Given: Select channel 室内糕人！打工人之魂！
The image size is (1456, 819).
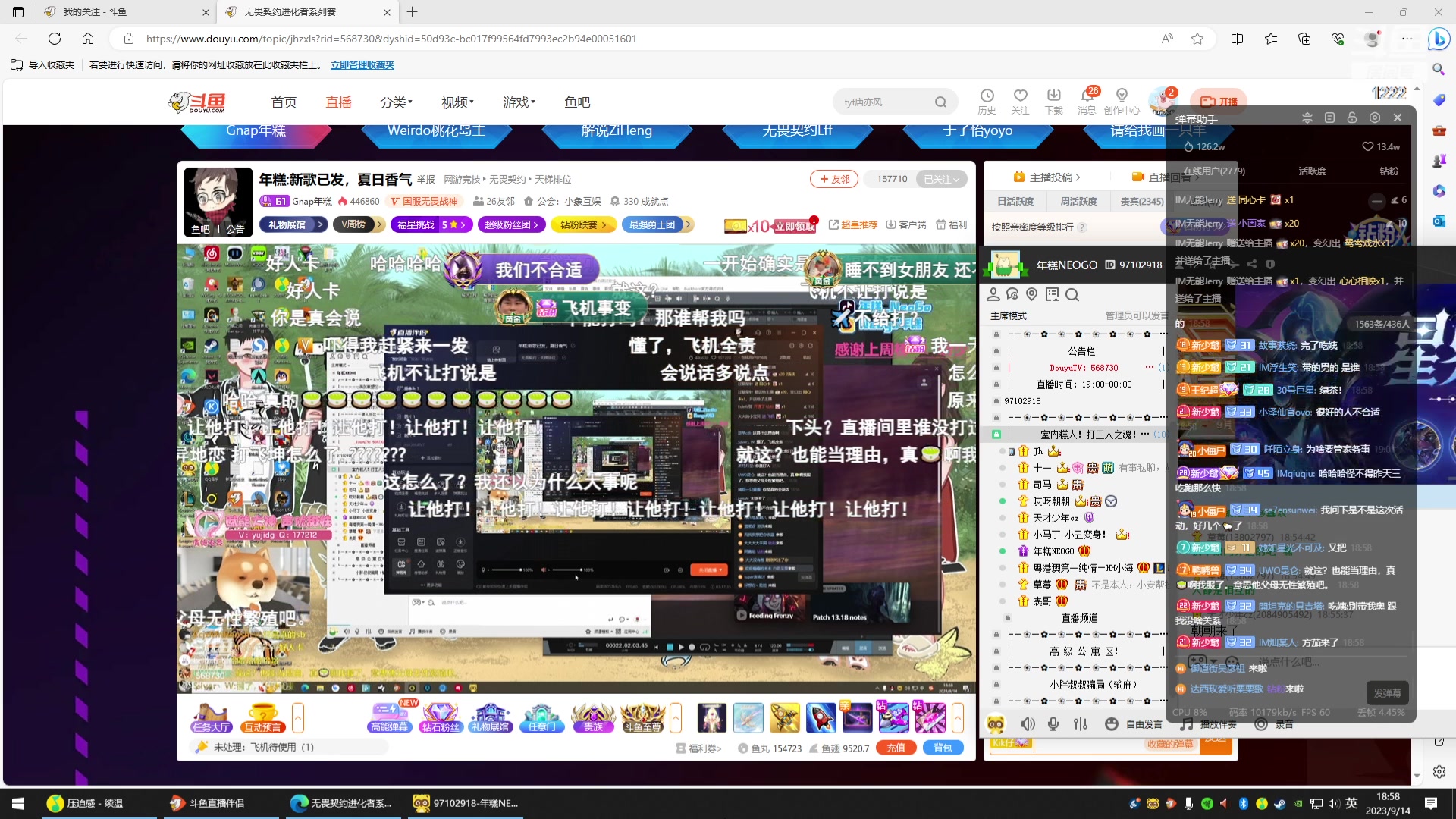Looking at the screenshot, I should pyautogui.click(x=1088, y=435).
